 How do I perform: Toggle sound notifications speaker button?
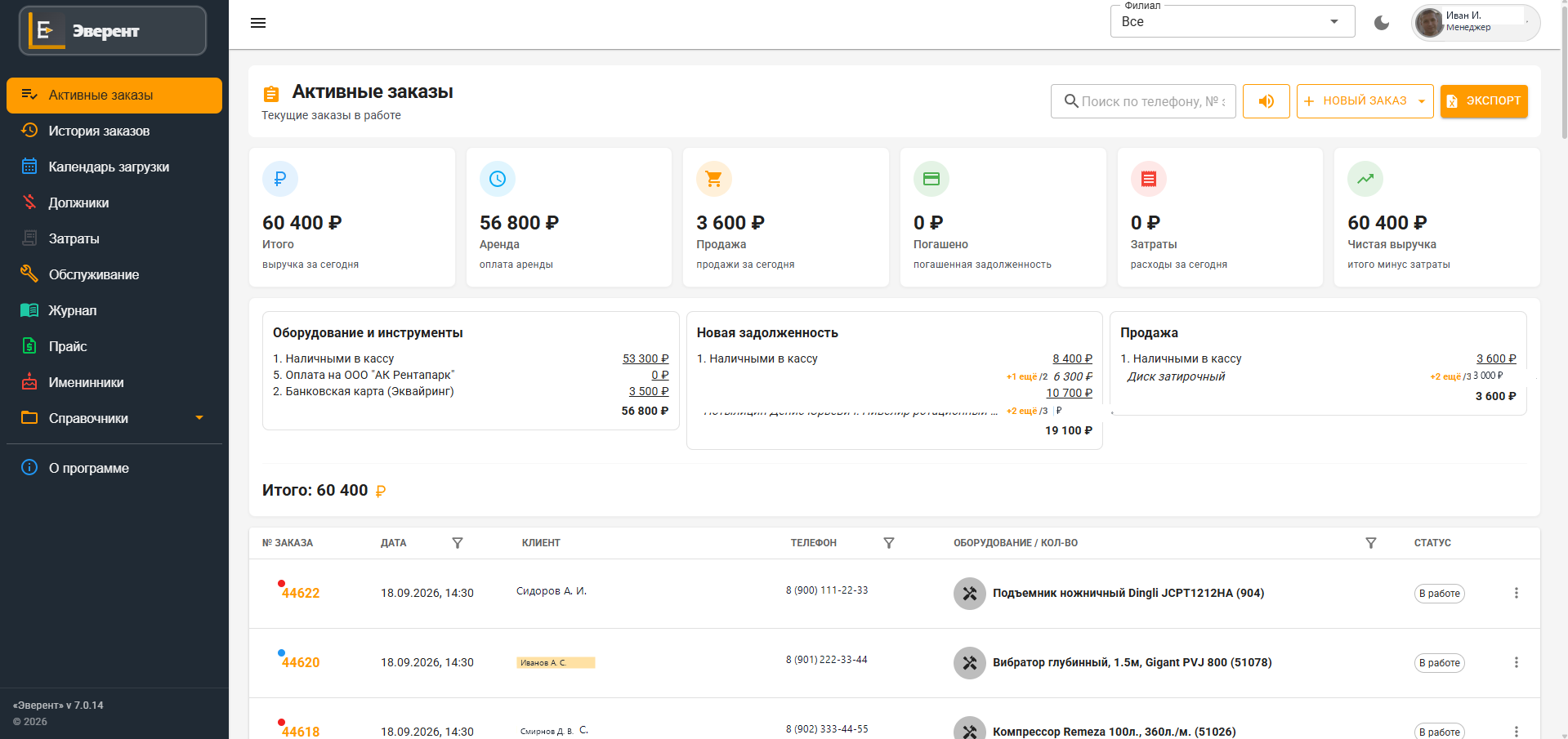(x=1266, y=101)
